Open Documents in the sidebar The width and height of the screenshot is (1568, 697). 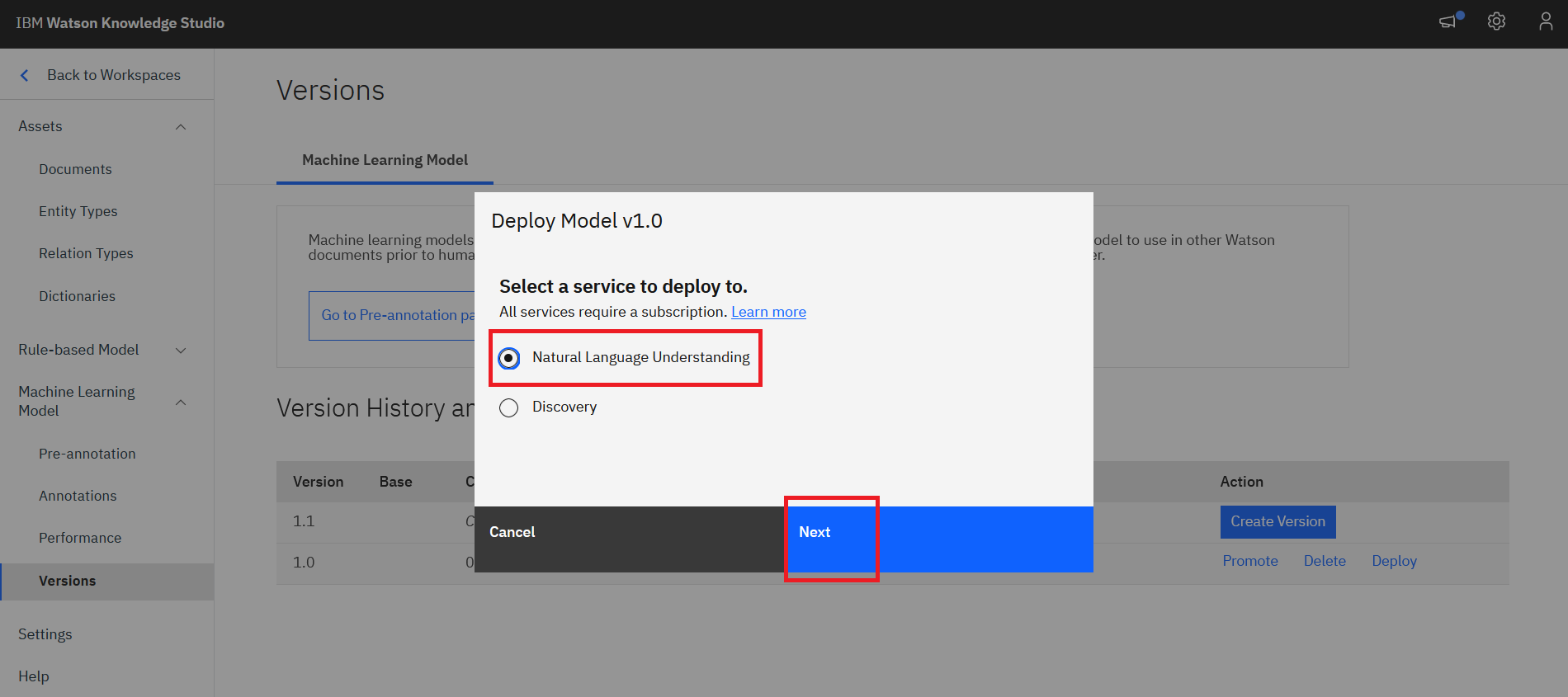(75, 169)
